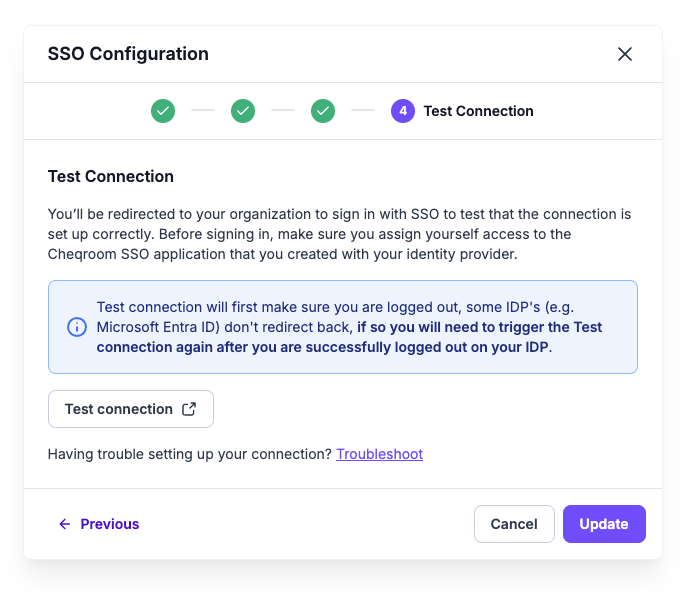Screen dimensions: 688x599
Task: Close the SSO Configuration dialog
Action: pyautogui.click(x=624, y=54)
